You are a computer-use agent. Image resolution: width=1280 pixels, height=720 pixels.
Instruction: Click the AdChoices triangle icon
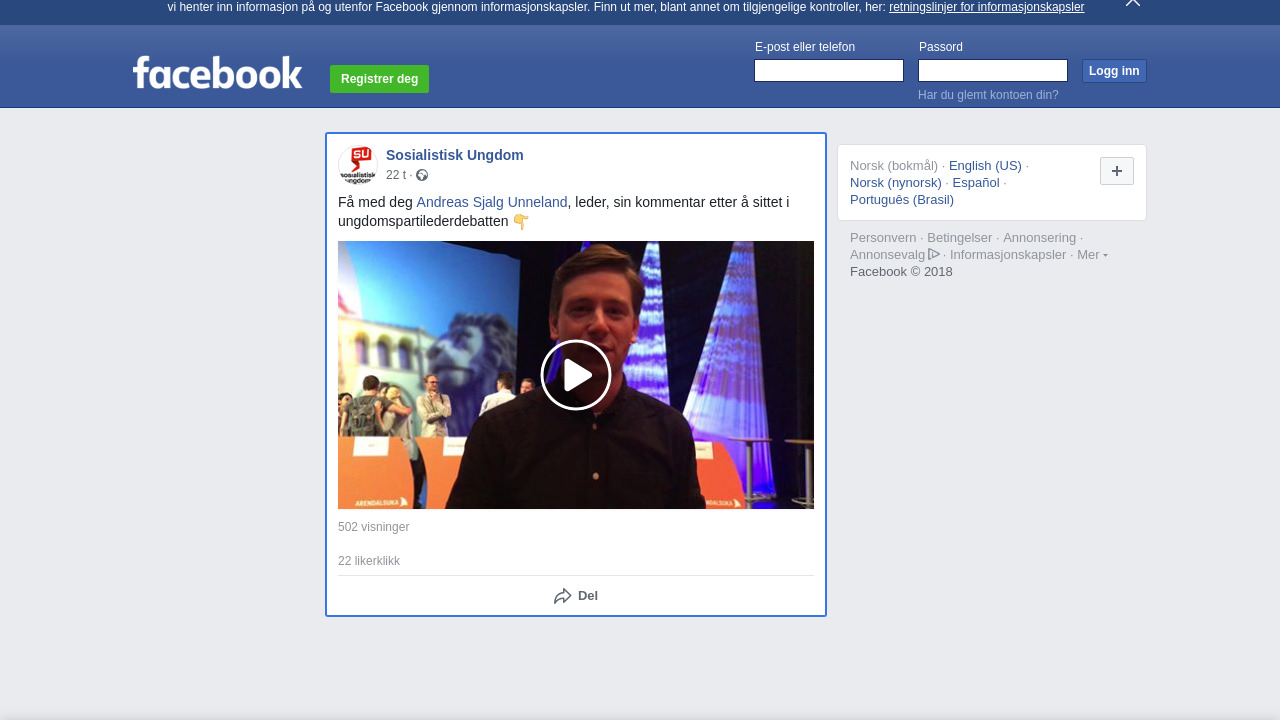[x=934, y=254]
